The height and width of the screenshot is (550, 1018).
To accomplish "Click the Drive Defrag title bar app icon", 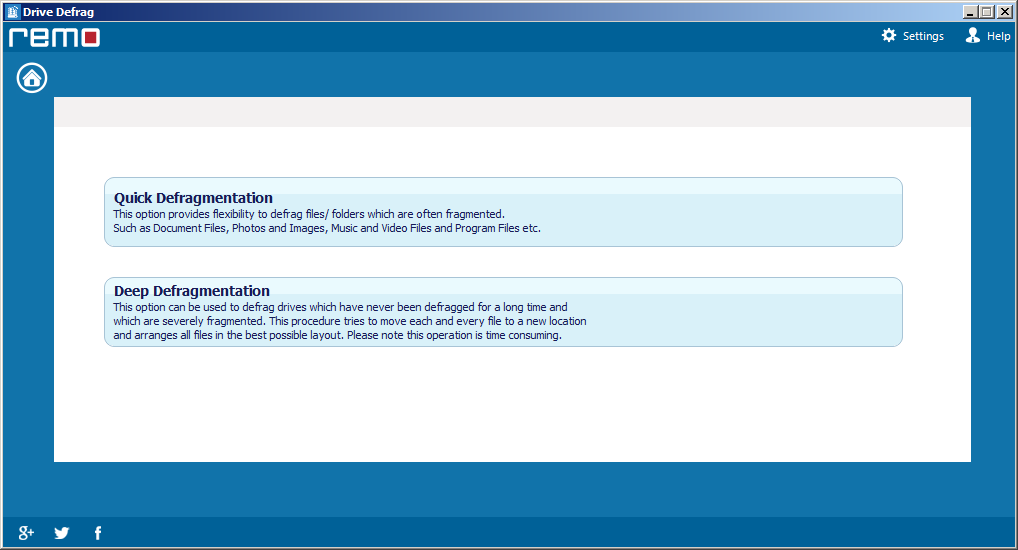I will (13, 12).
